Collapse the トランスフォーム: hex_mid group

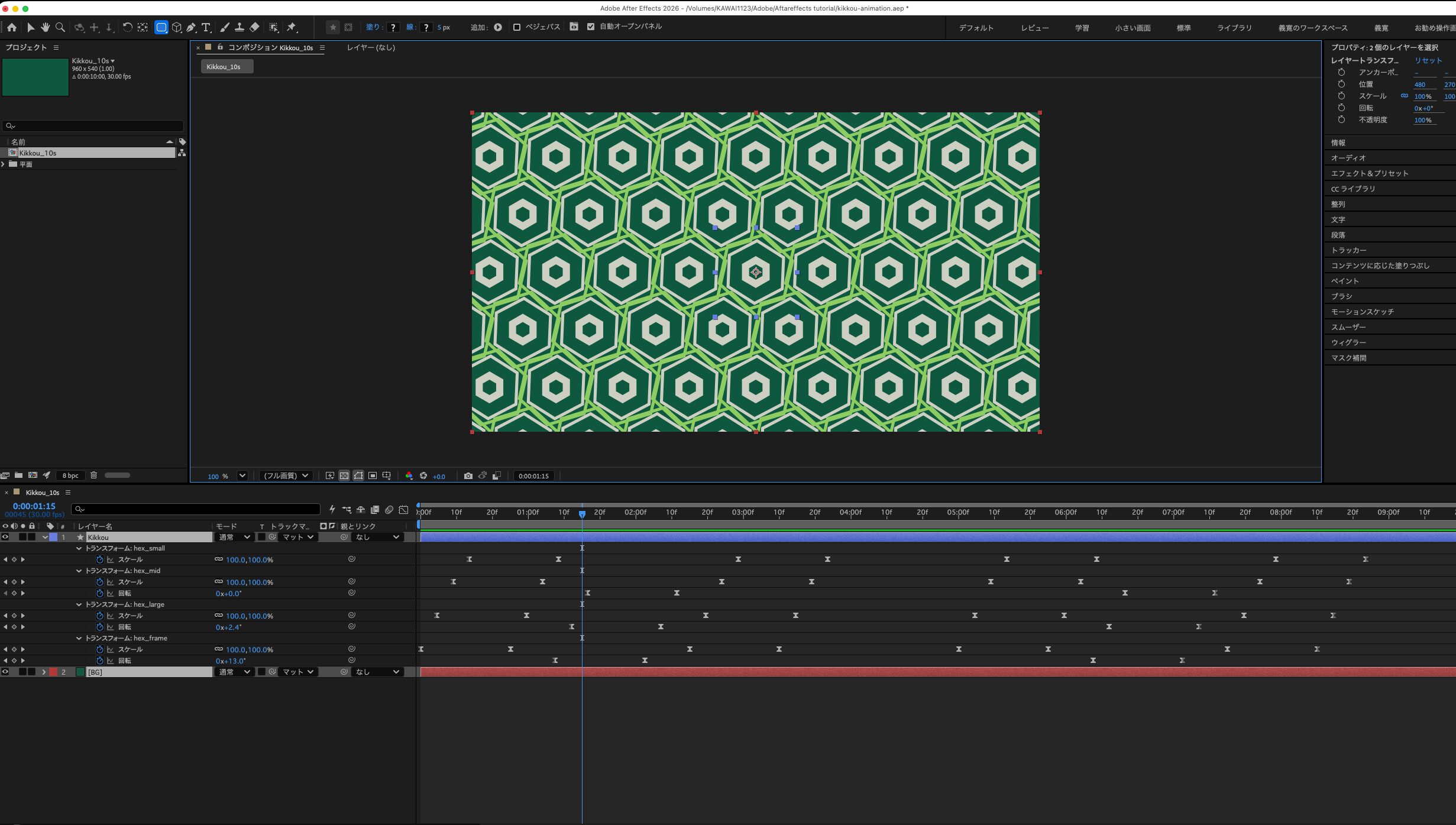tap(79, 571)
